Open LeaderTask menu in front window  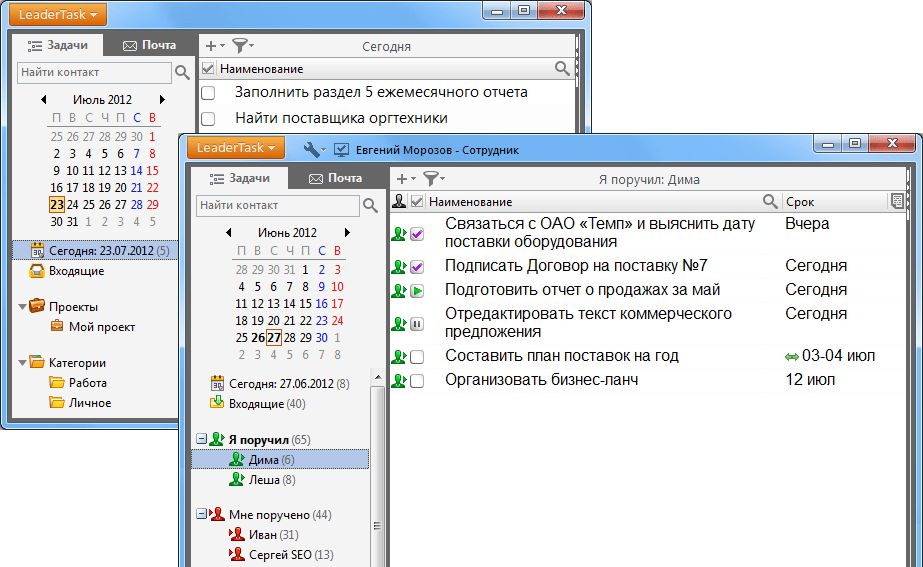click(x=235, y=147)
